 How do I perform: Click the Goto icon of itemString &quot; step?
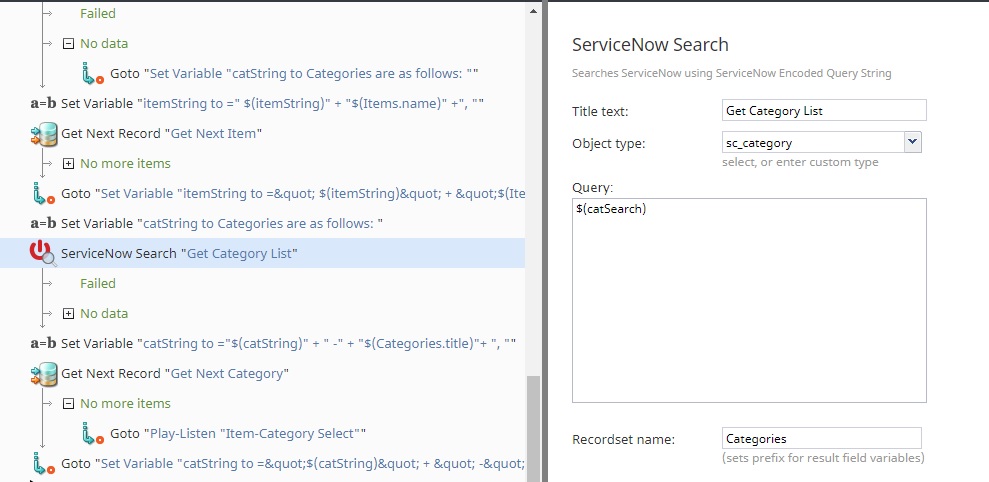coord(43,194)
